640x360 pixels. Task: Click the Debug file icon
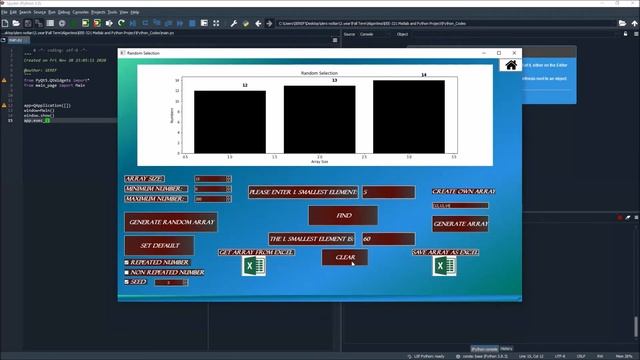(133, 23)
